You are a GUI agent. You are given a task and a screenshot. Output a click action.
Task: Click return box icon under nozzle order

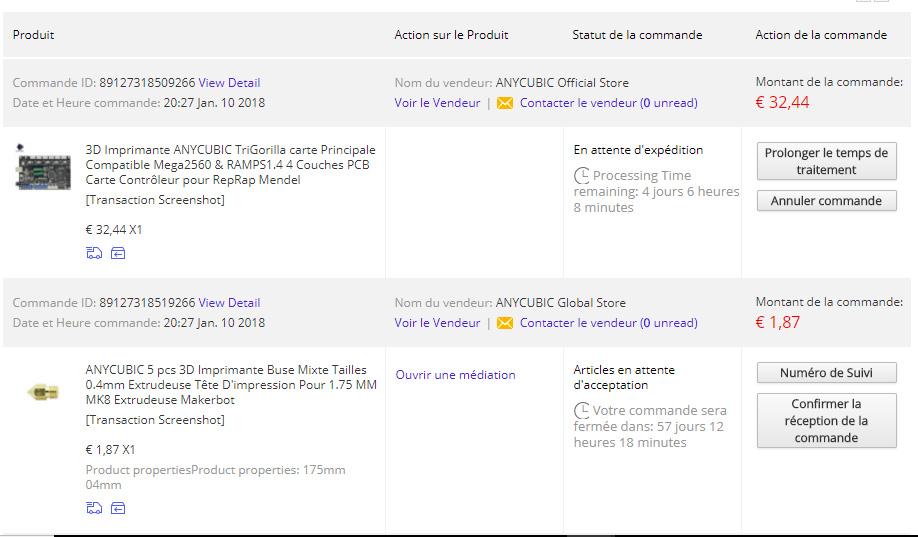pyautogui.click(x=118, y=508)
